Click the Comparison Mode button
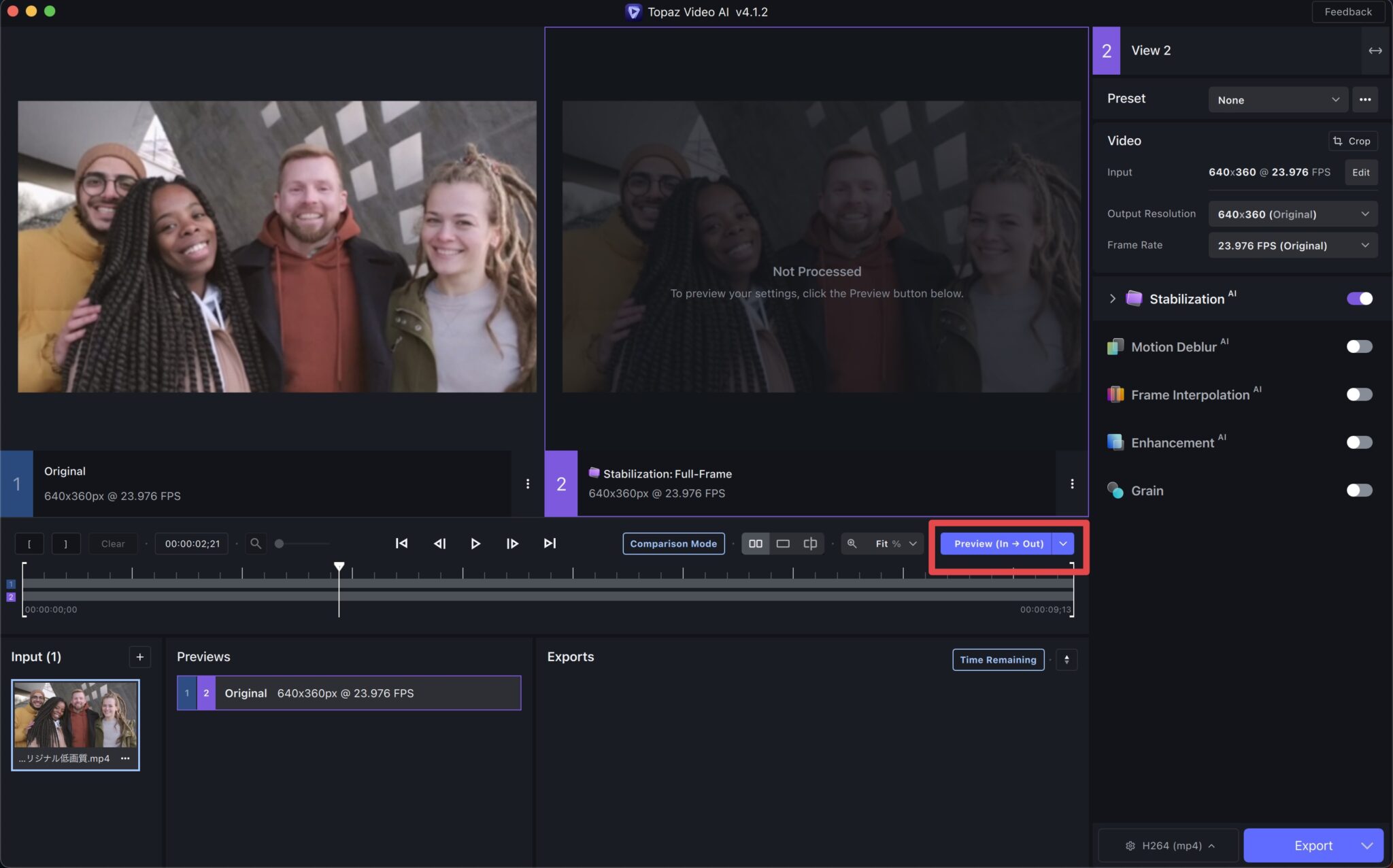This screenshot has width=1393, height=868. 673,544
